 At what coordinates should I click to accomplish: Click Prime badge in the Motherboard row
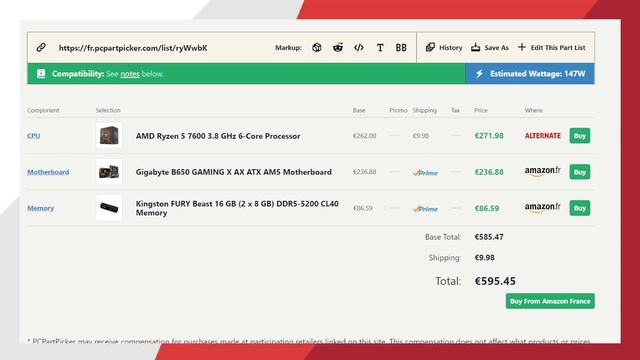[425, 173]
